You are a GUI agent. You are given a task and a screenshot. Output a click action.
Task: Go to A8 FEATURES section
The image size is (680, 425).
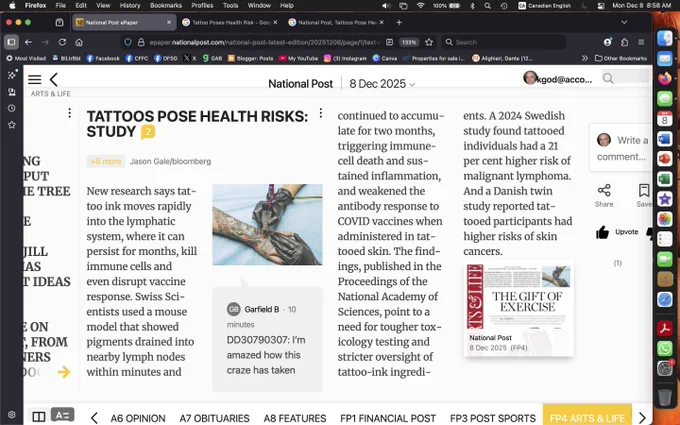pyautogui.click(x=295, y=418)
